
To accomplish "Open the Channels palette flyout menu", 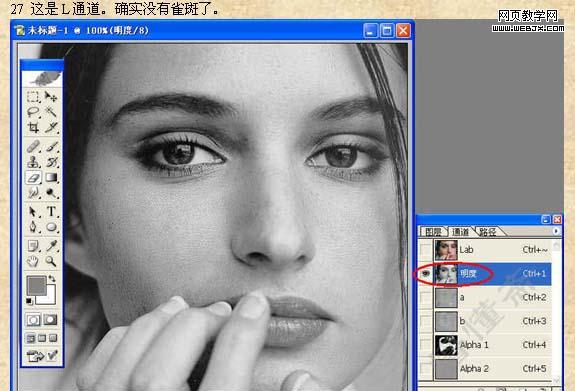I will [x=556, y=231].
